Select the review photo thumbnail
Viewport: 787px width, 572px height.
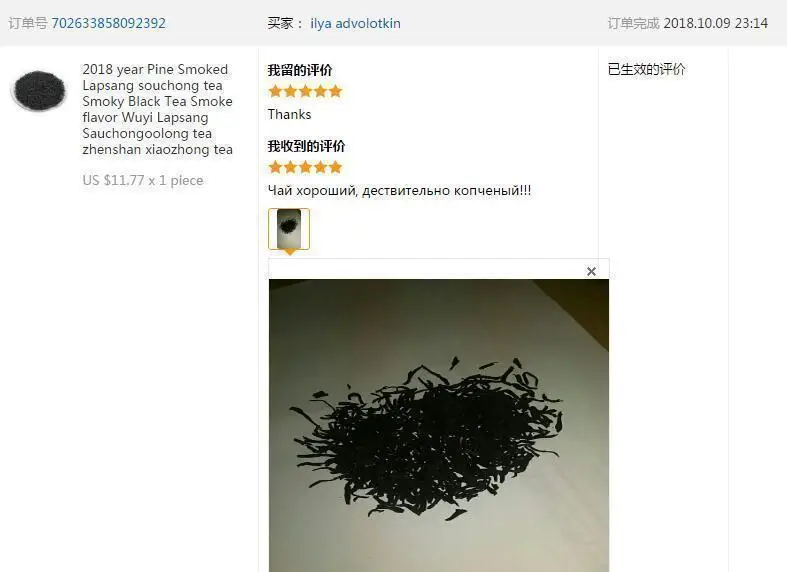tap(289, 229)
